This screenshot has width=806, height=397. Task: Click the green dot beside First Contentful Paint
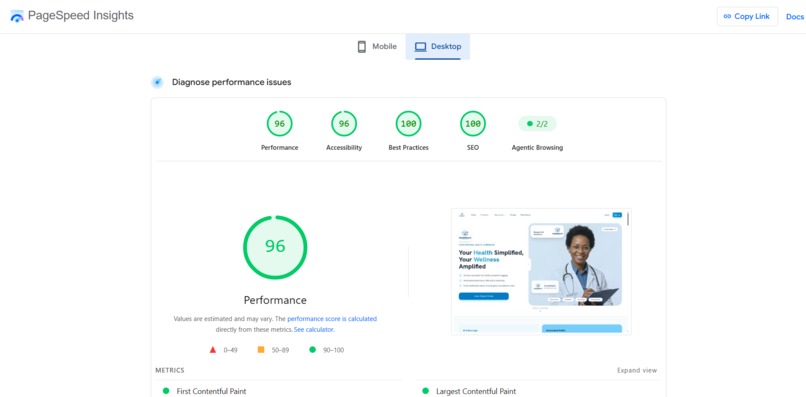tap(166, 391)
